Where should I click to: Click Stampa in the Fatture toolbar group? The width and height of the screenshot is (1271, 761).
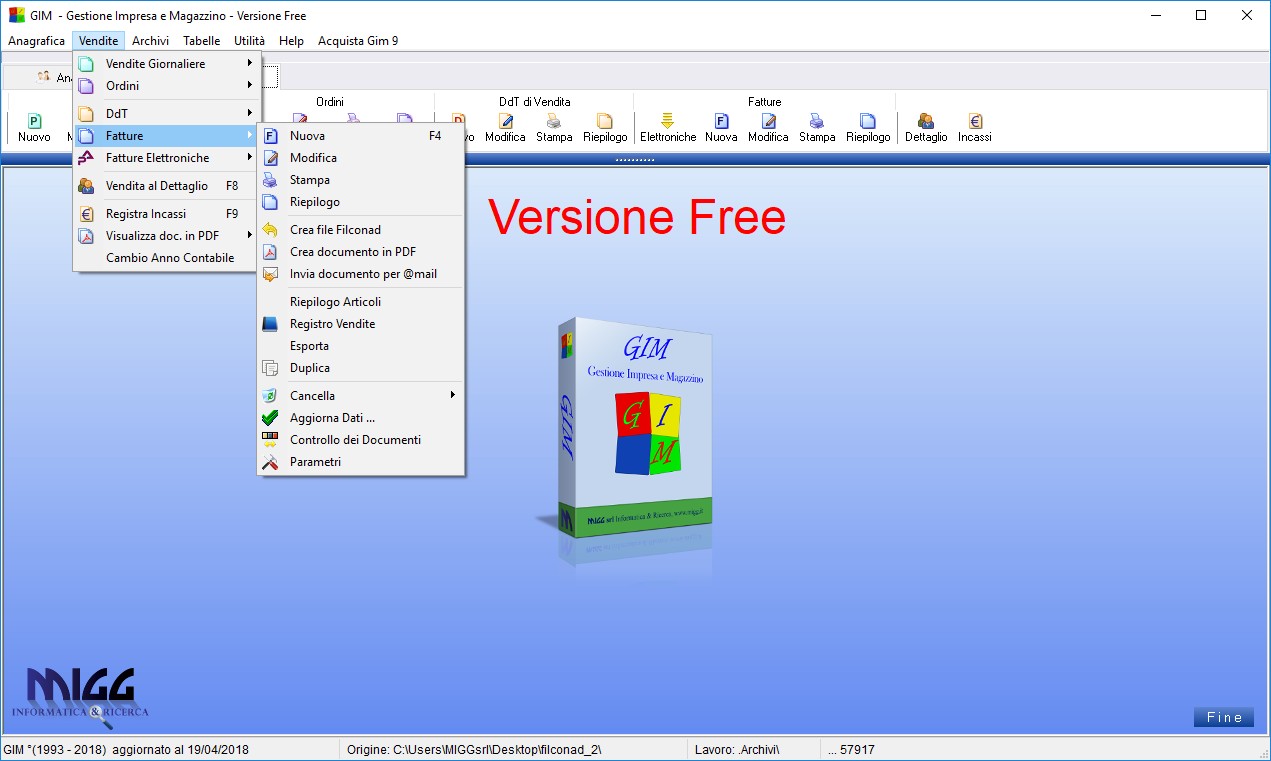pos(817,128)
